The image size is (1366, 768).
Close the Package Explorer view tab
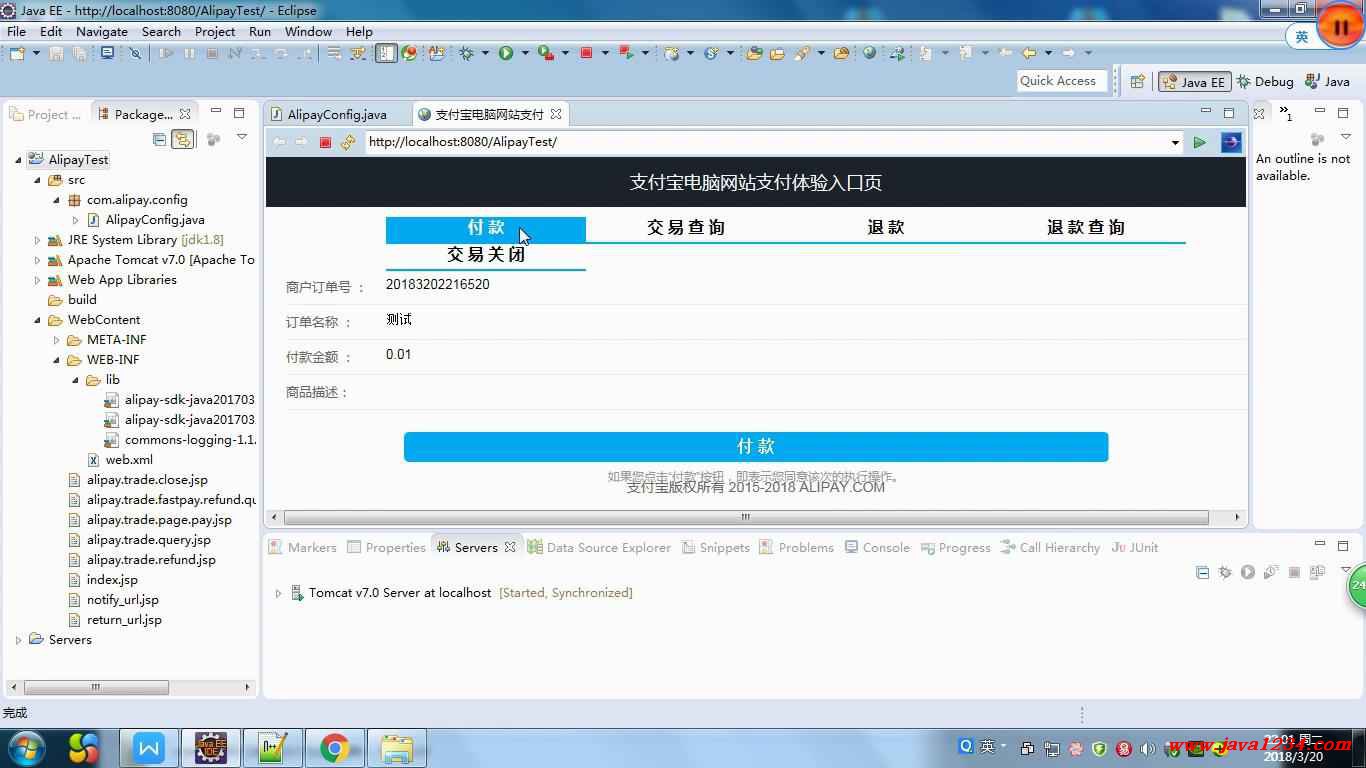point(184,114)
